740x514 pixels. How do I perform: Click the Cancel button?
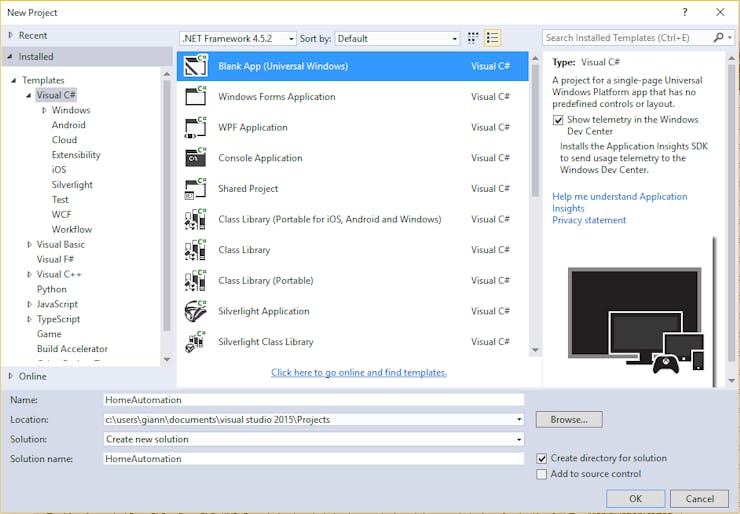[x=699, y=498]
